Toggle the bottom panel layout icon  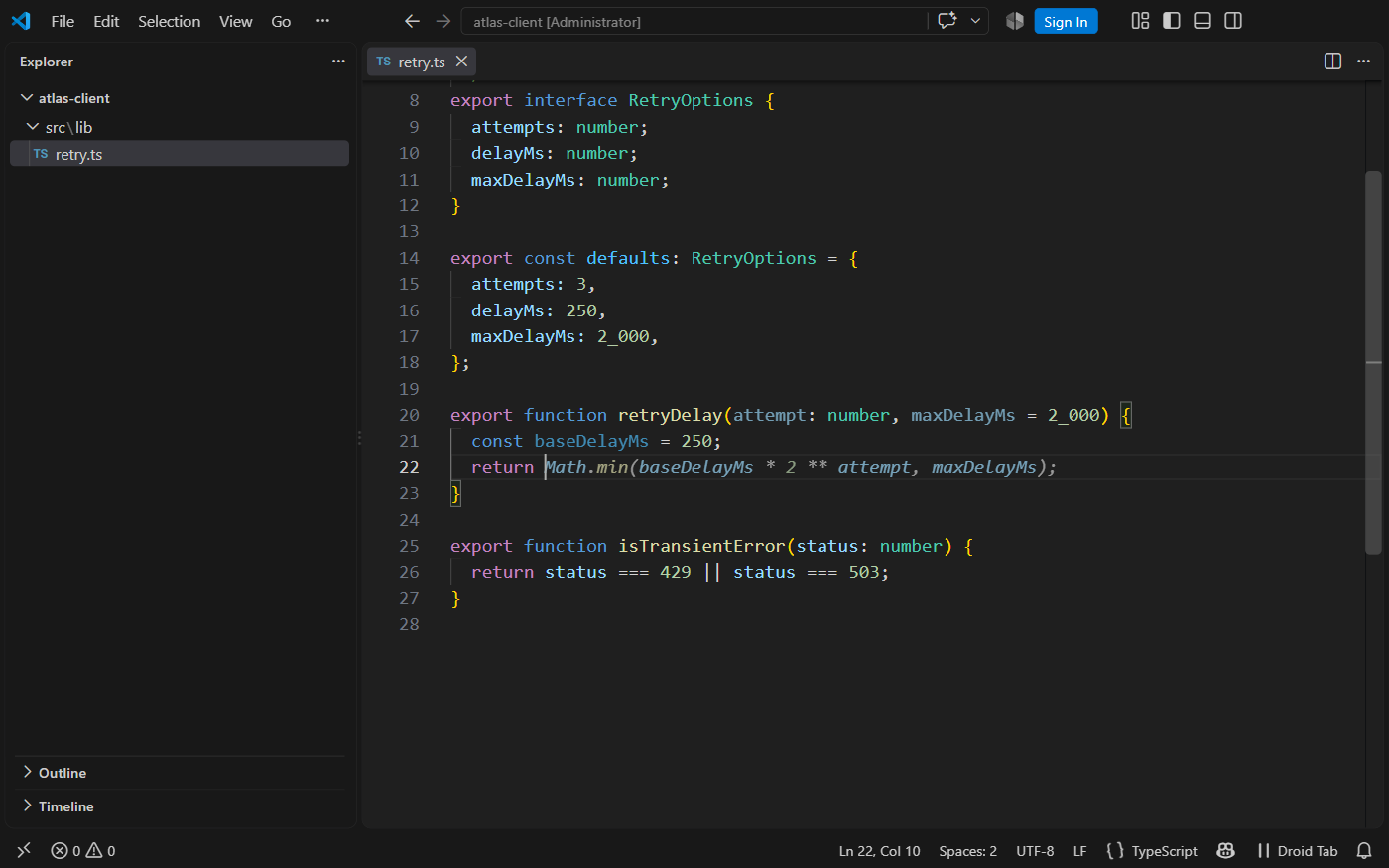click(x=1202, y=21)
